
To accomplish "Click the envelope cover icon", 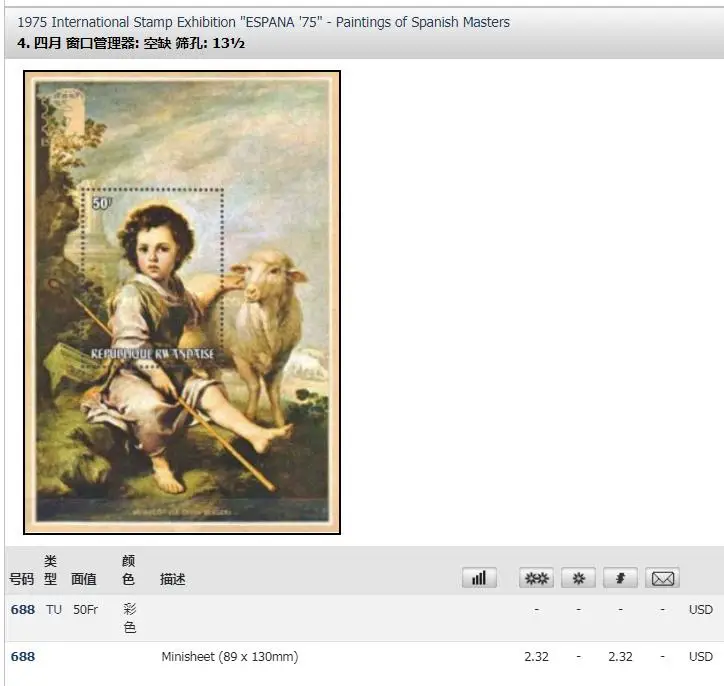I will tap(662, 578).
